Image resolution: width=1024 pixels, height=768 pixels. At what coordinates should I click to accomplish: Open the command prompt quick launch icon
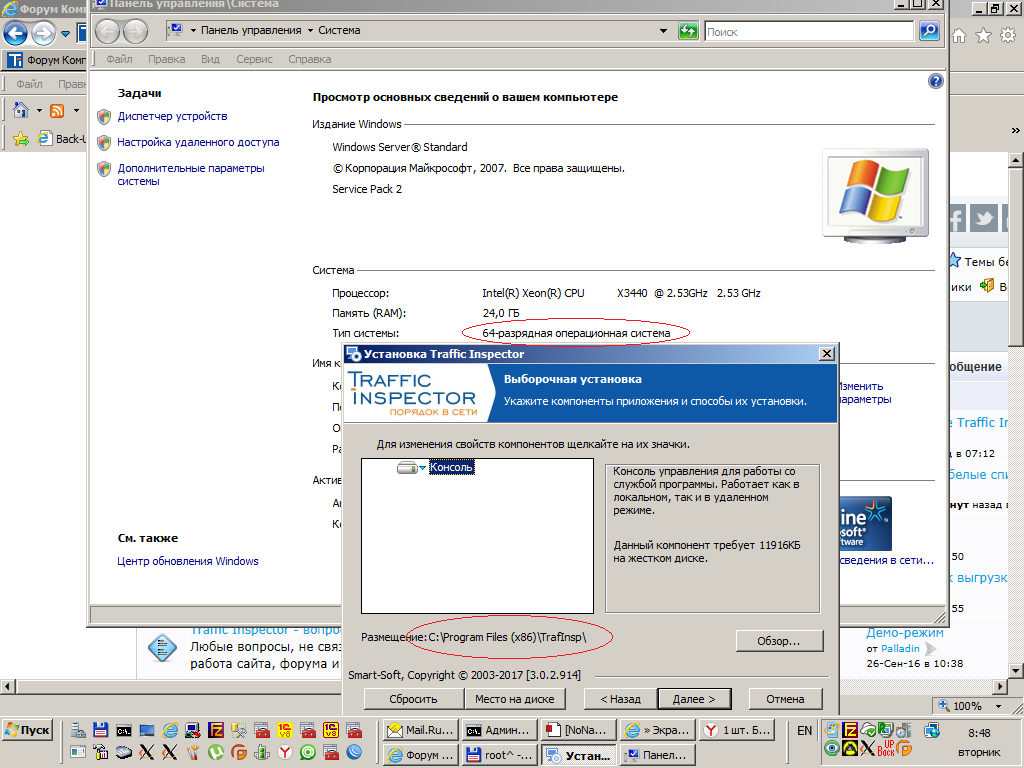point(123,730)
